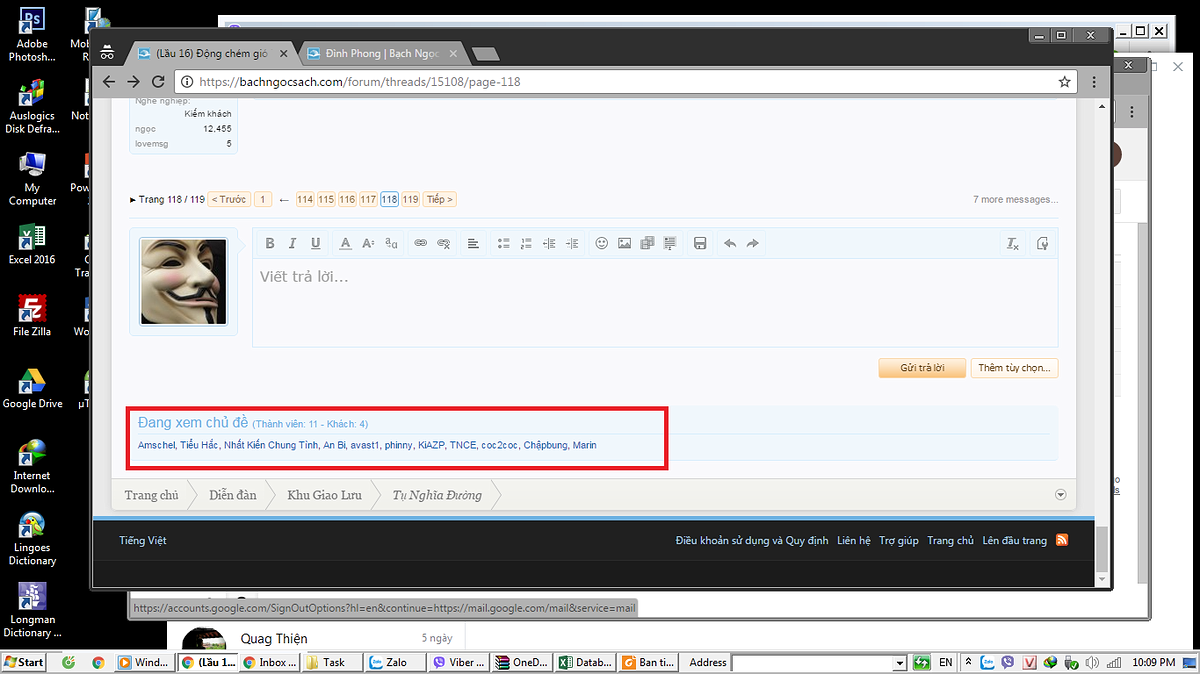Open the font size dropdown
This screenshot has width=1200, height=674.
point(368,243)
